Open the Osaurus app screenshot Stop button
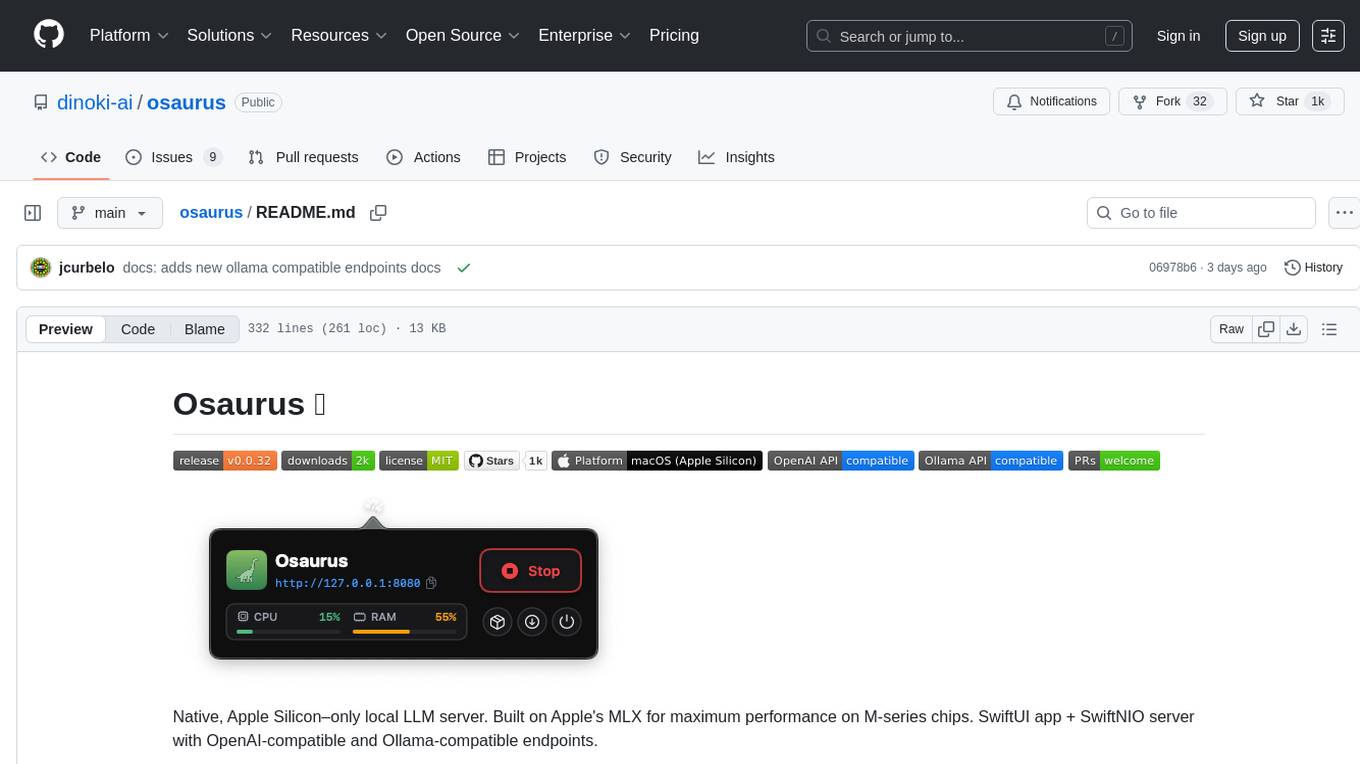The height and width of the screenshot is (764, 1360). pyautogui.click(x=531, y=571)
